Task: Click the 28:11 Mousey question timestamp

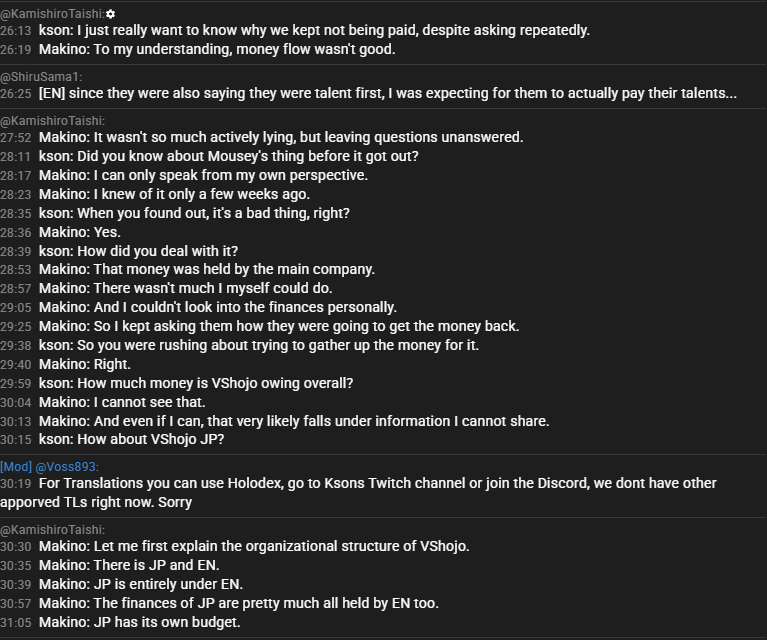Action: (x=16, y=157)
